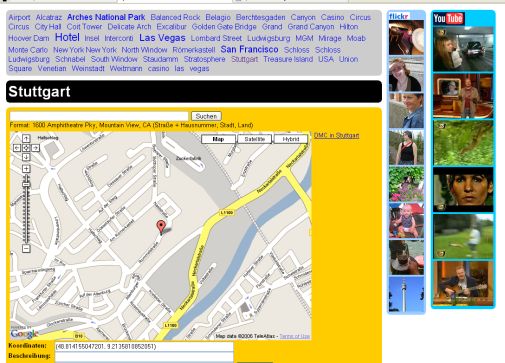Switch map to Hybrid view
The width and height of the screenshot is (505, 363).
pos(291,139)
